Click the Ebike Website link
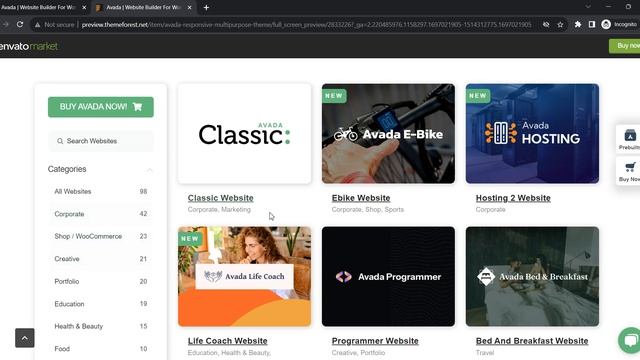This screenshot has height=360, width=640. coord(361,198)
